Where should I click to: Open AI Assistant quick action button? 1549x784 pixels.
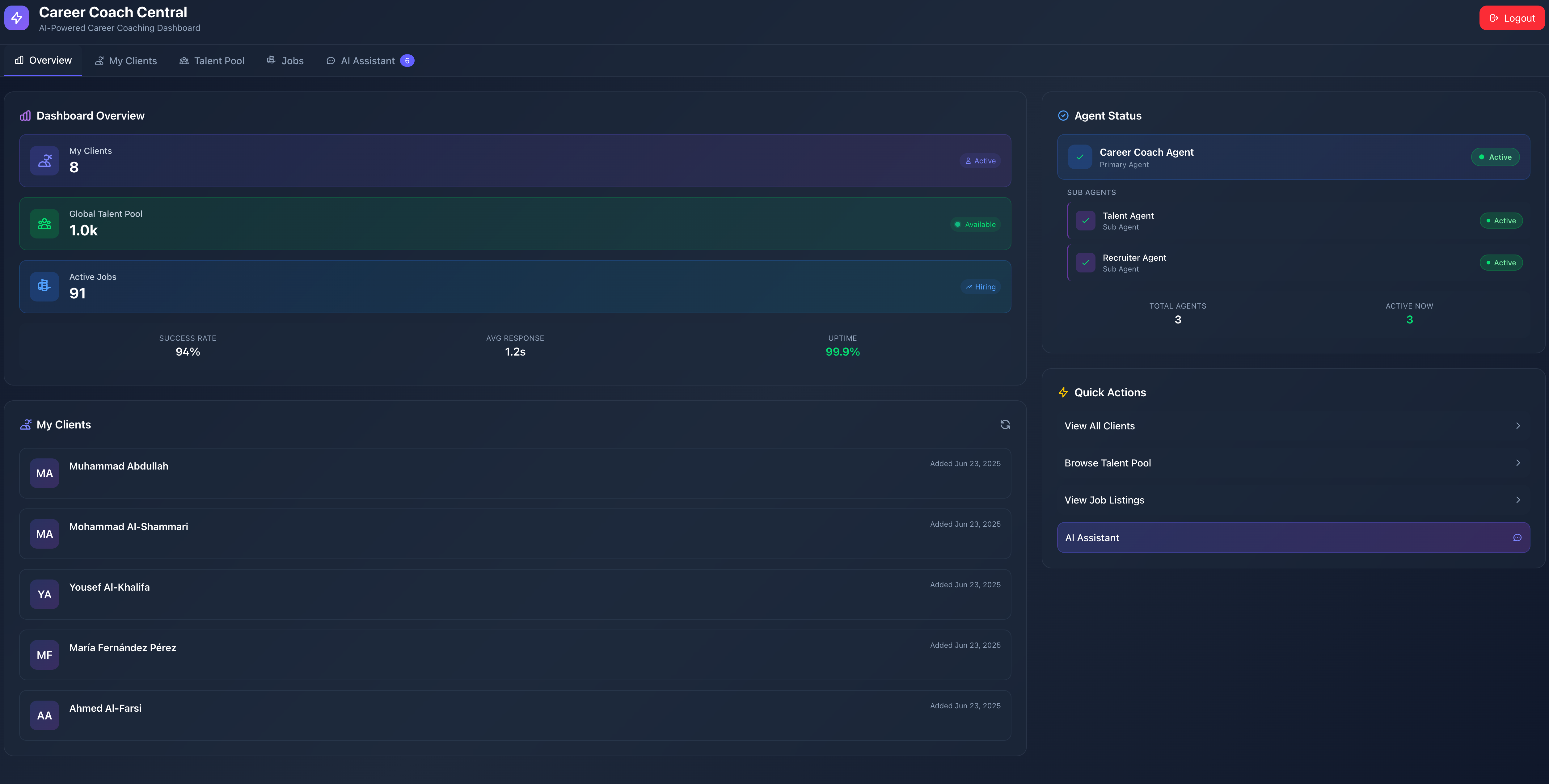pos(1293,537)
